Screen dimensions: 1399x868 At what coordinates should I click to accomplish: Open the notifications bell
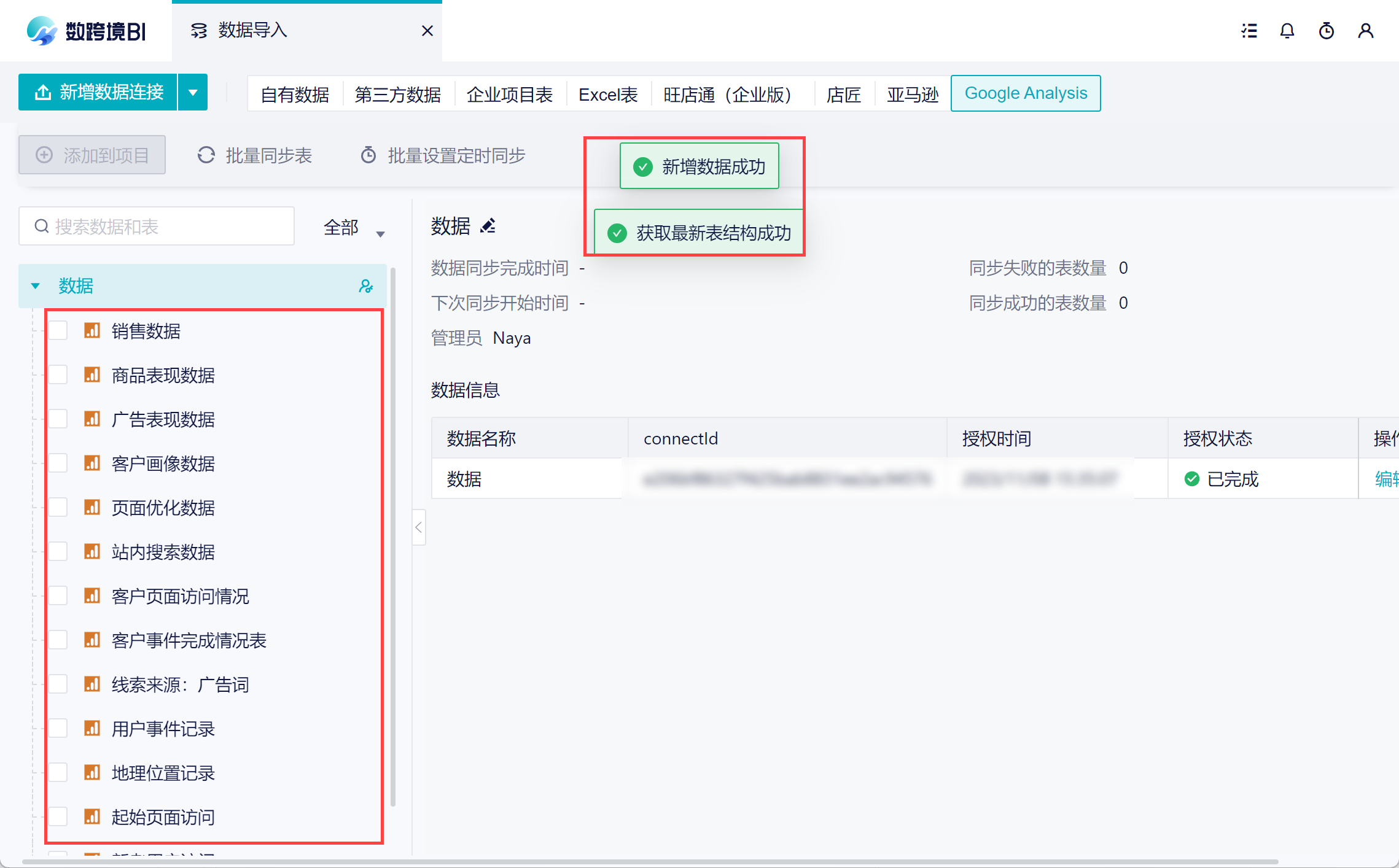pos(1287,31)
